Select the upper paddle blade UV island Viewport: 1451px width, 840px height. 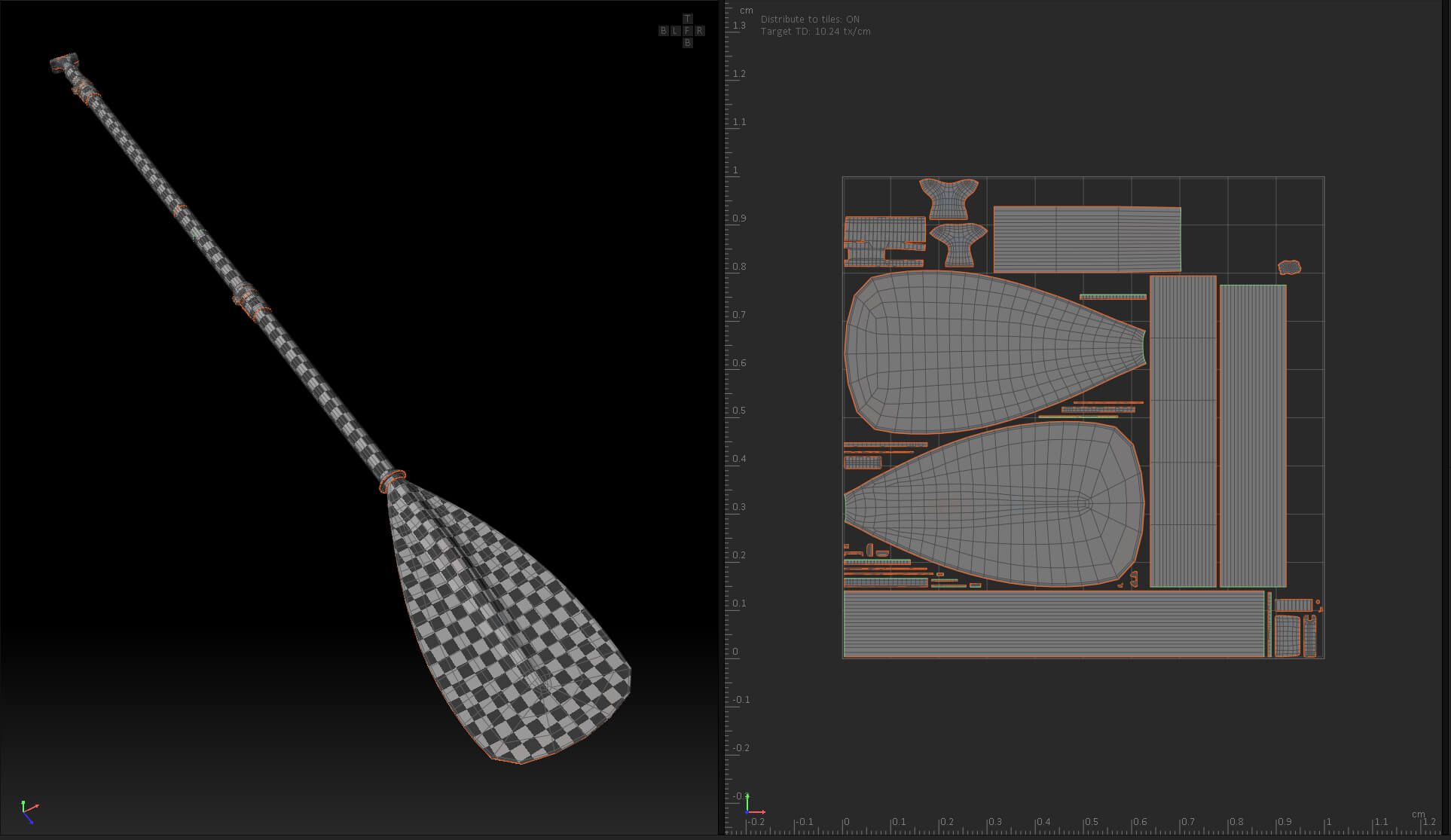coord(994,352)
